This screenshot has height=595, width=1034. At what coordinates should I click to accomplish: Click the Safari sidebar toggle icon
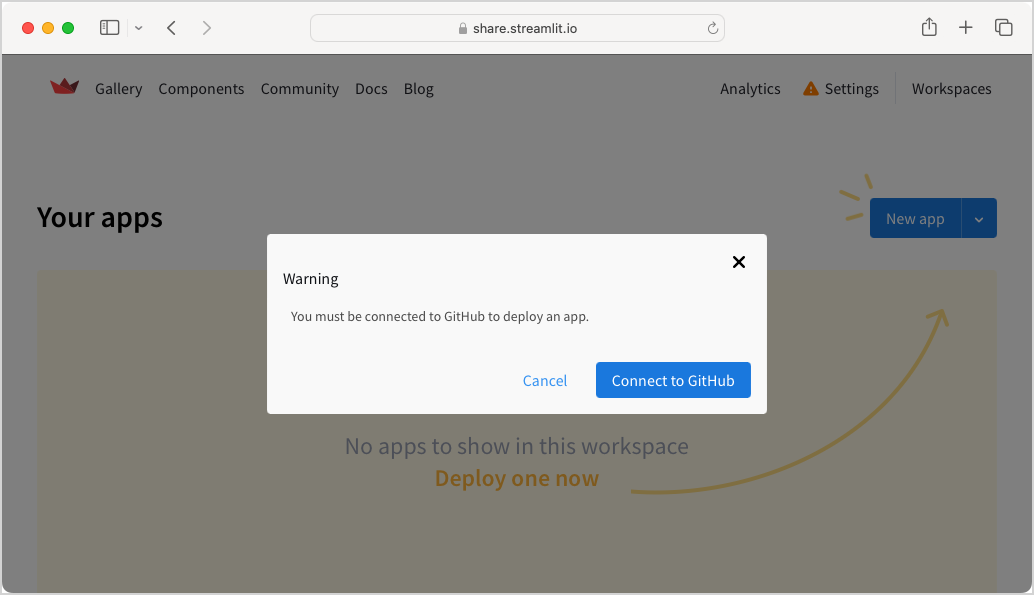point(110,28)
